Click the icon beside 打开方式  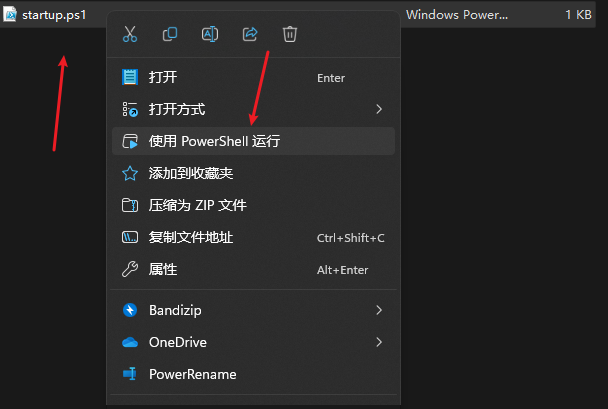point(130,109)
